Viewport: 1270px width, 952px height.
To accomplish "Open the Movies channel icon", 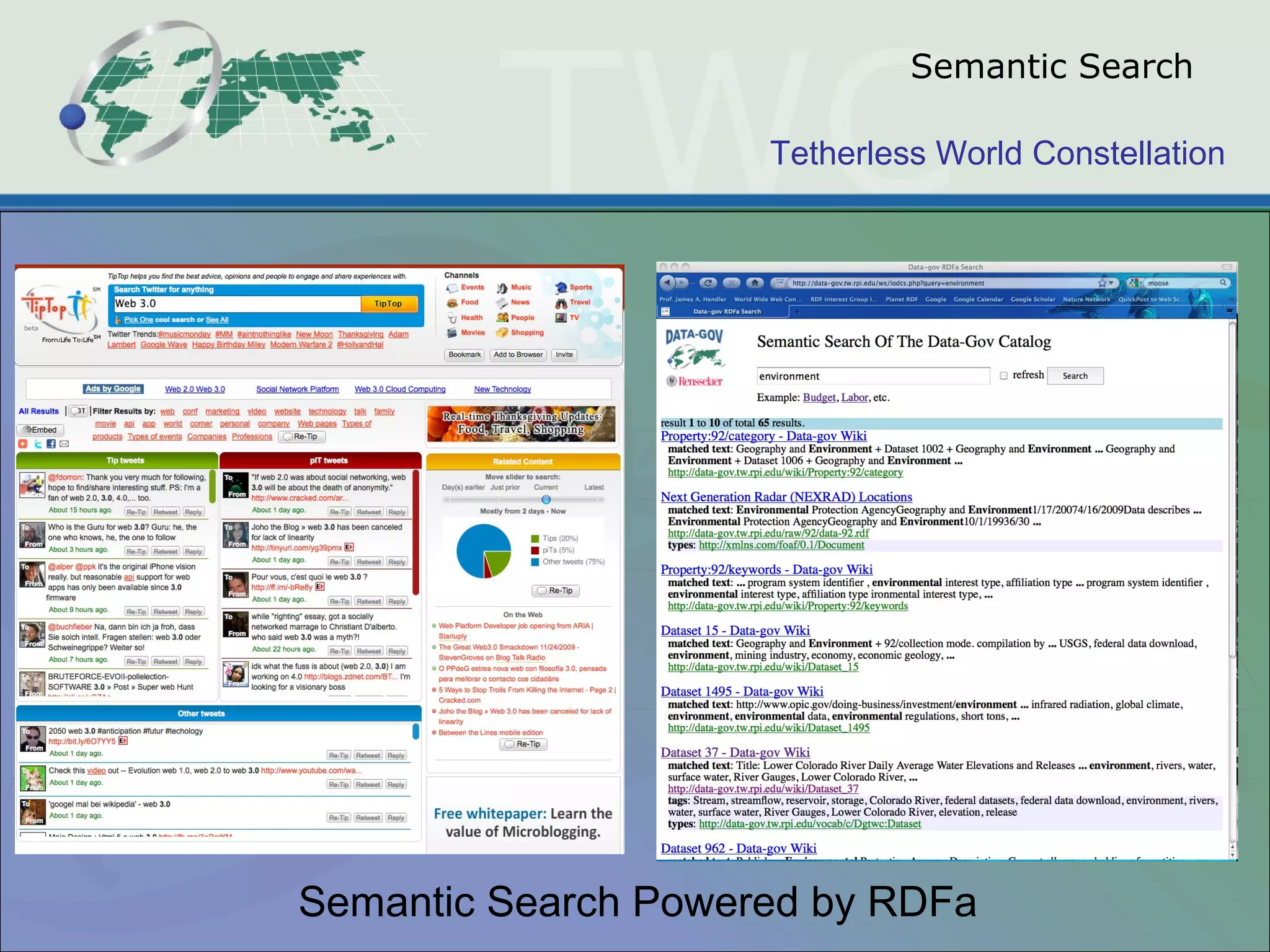I will [x=452, y=333].
